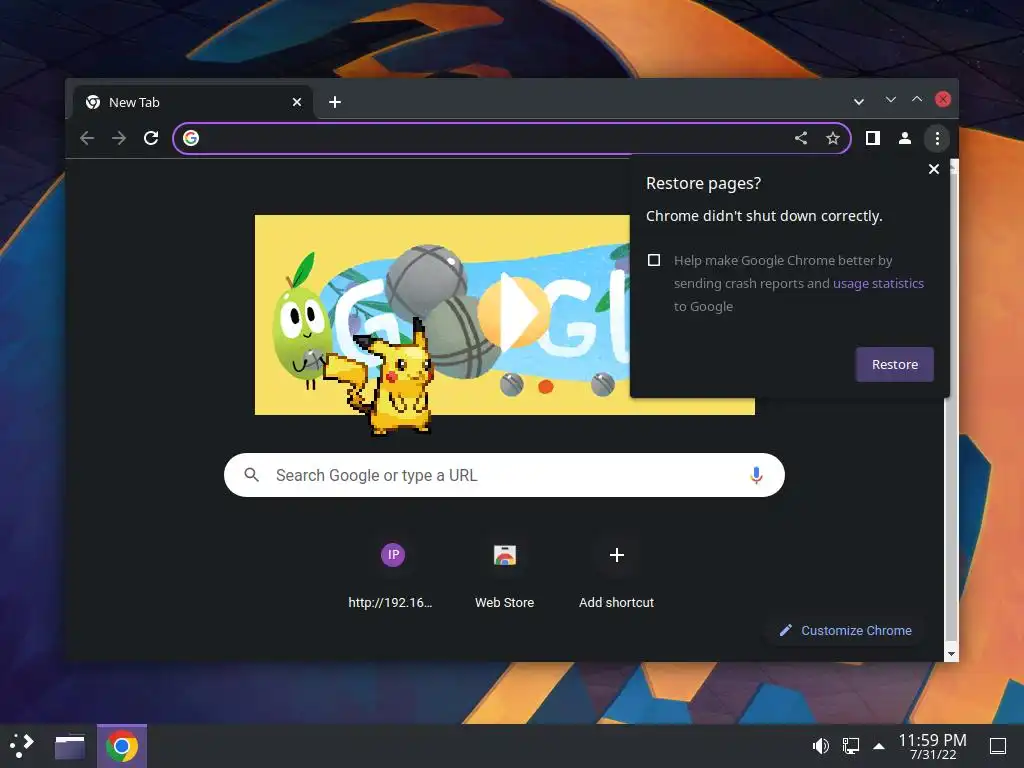Open a new tab with plus button
1024x768 pixels.
tap(335, 103)
